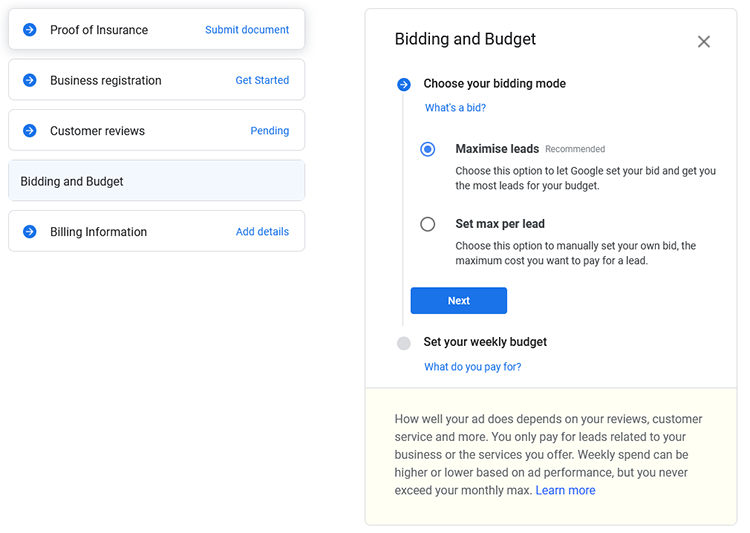Click arrow icon beside Customer reviews

30,131
